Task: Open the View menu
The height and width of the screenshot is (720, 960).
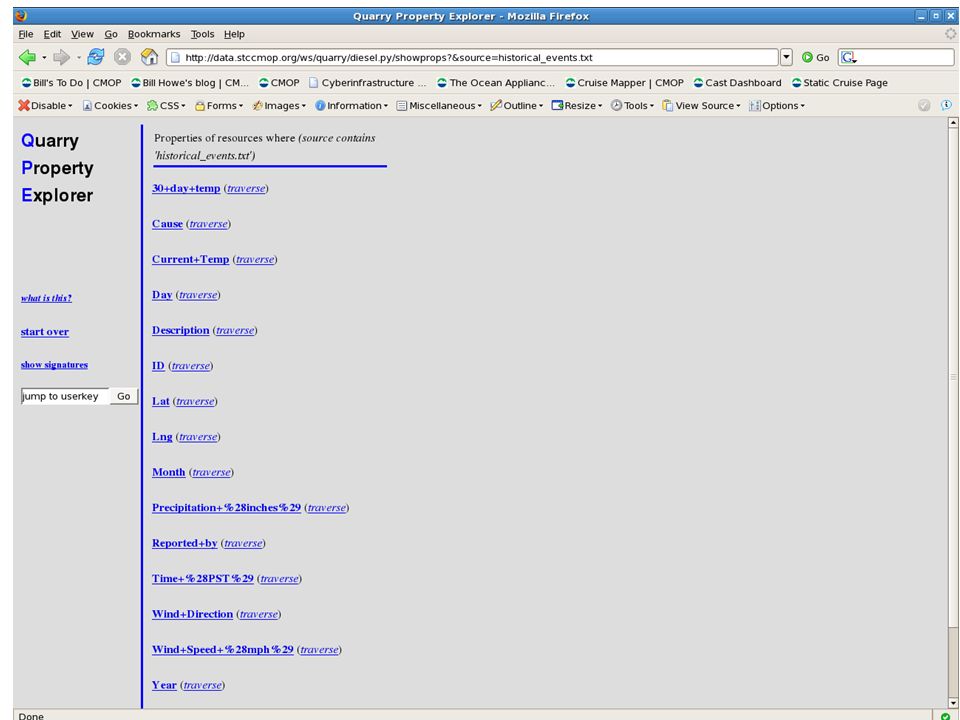Action: 82,34
